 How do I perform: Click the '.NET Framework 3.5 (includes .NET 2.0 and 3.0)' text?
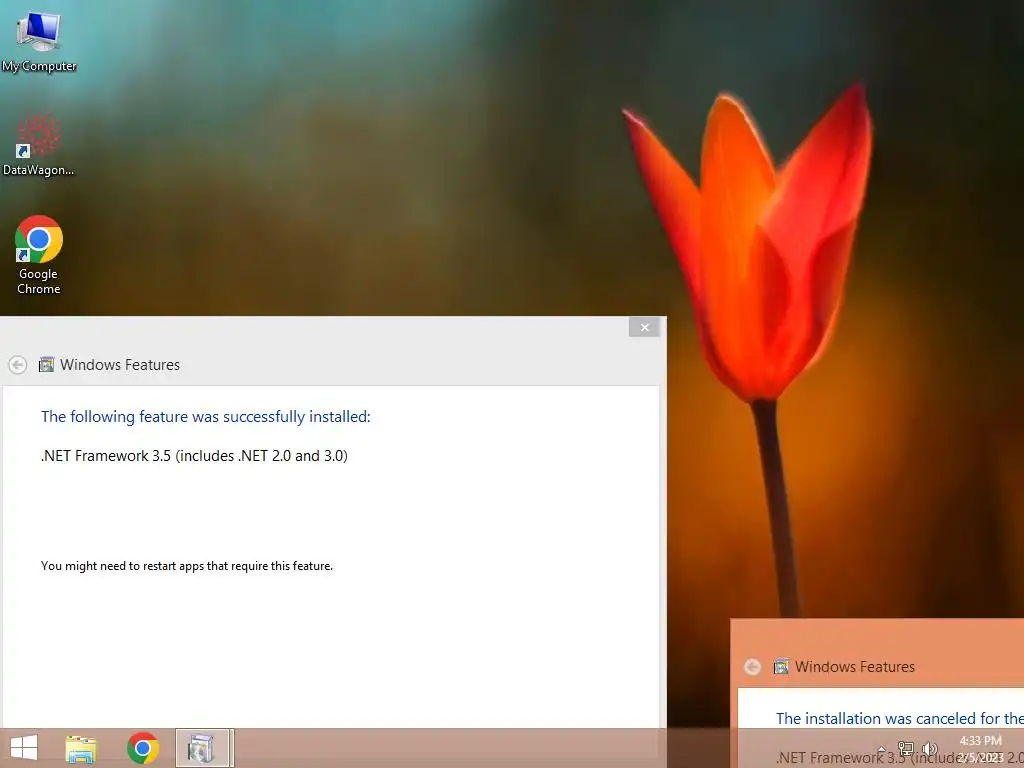click(x=194, y=456)
